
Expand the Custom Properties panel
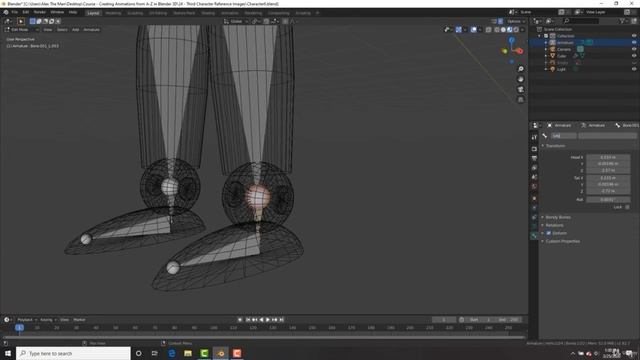(x=562, y=241)
